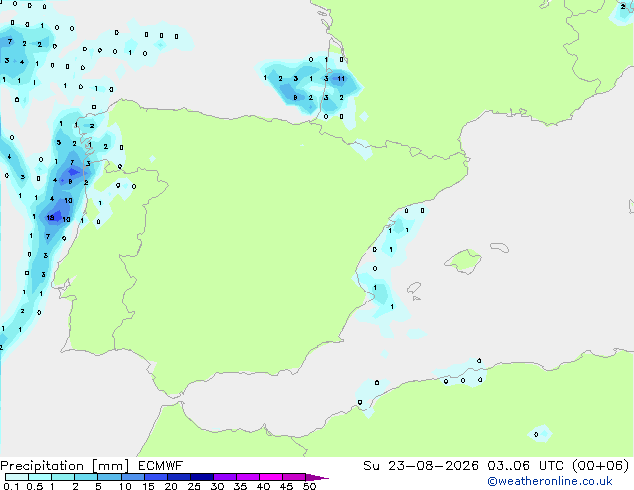The height and width of the screenshot is (490, 634).
Task: Click the weatheronline.co.uk copyright link
Action: point(549,481)
